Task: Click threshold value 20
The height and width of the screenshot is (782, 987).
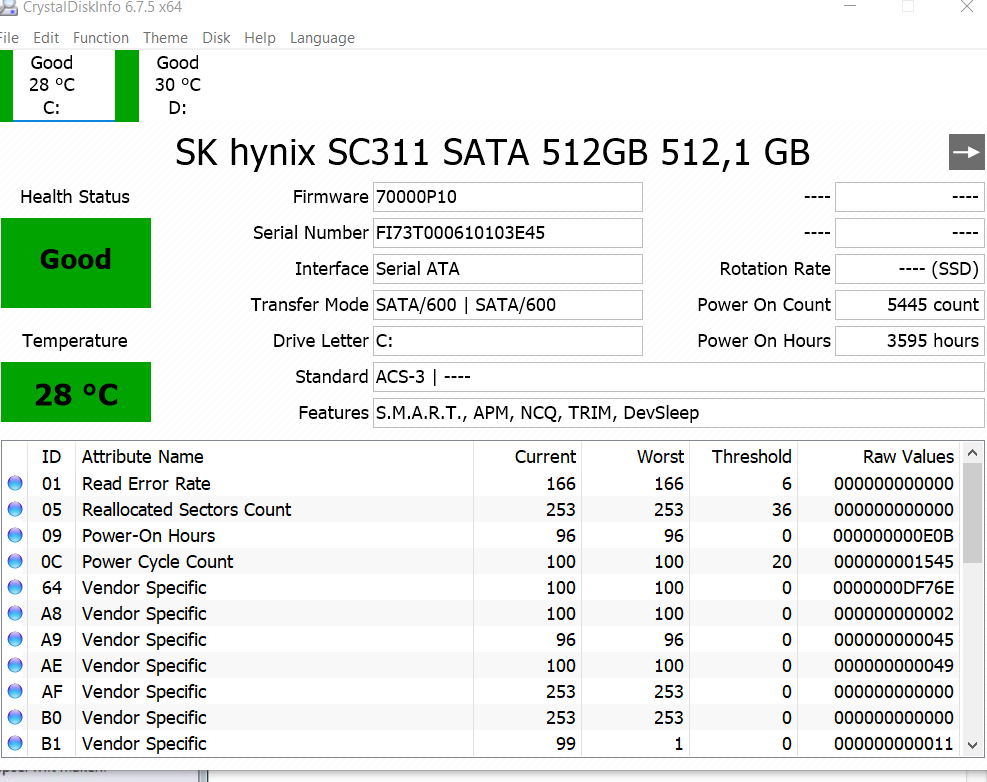Action: click(782, 561)
